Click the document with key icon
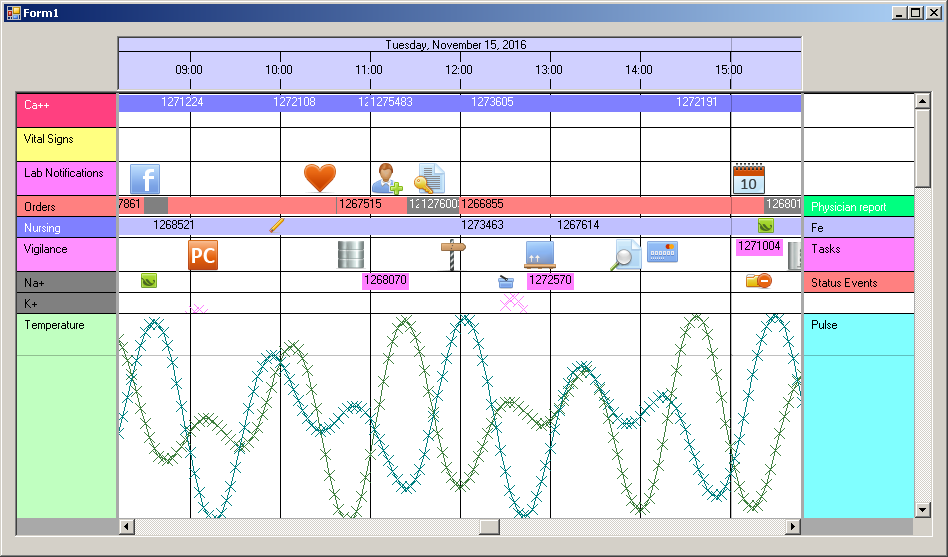 (430, 179)
